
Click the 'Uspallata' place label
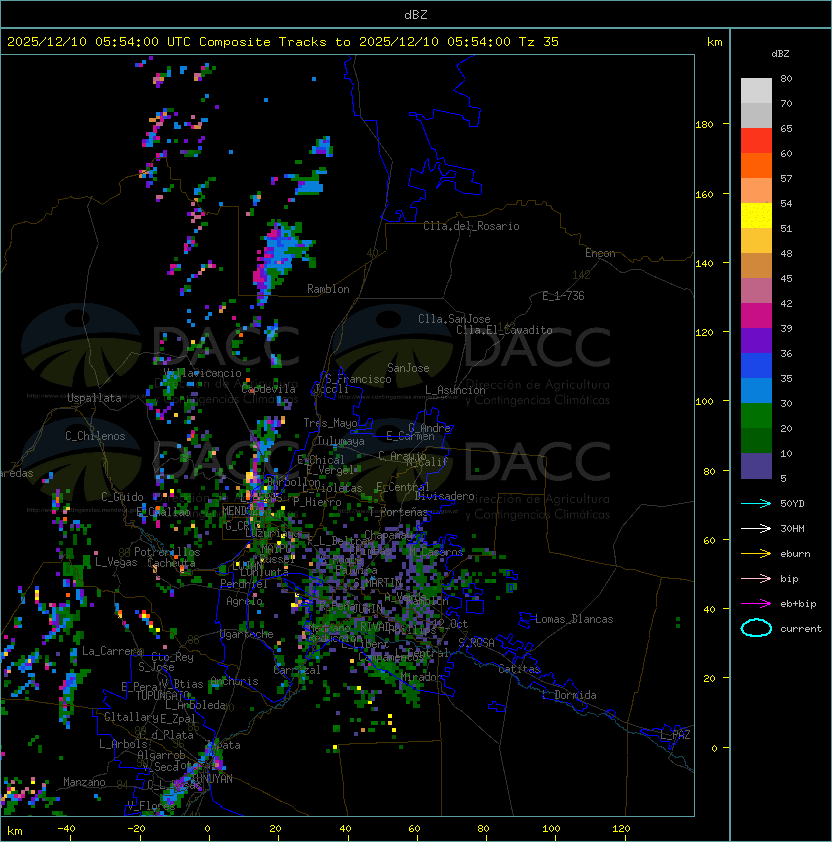click(94, 398)
